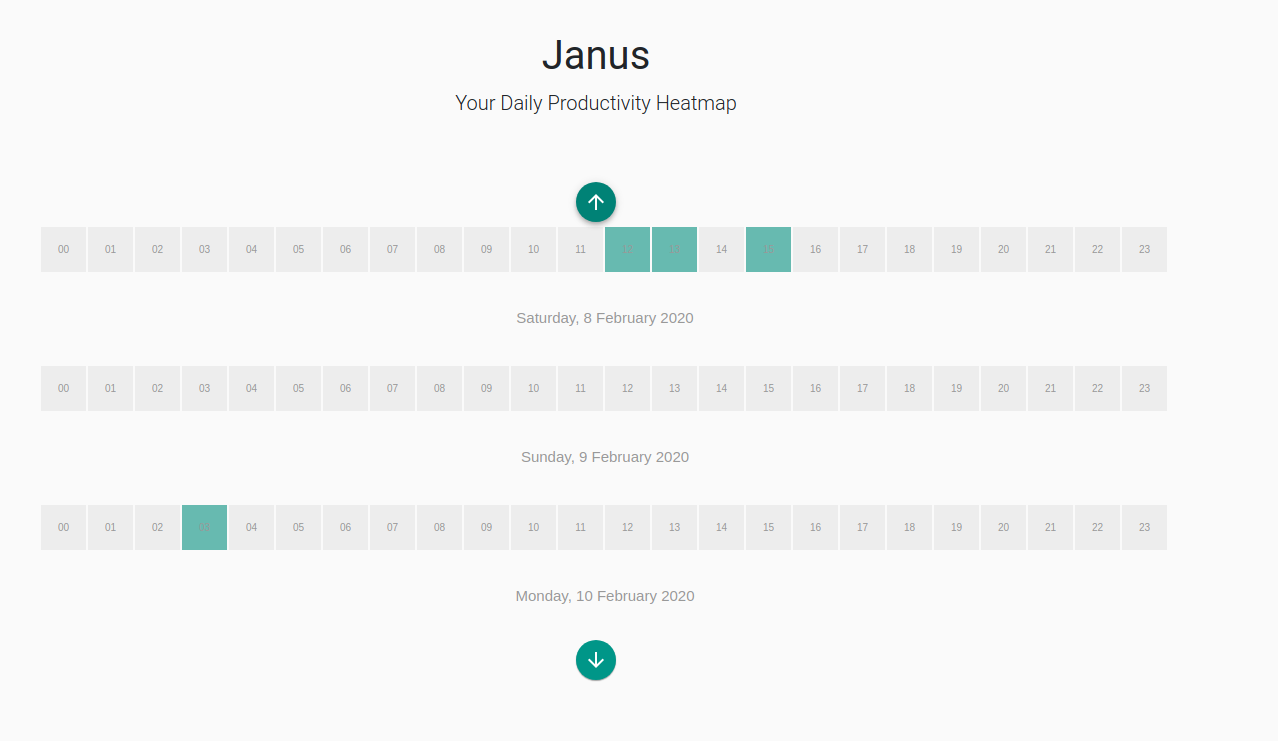The image size is (1278, 741).
Task: Click the Sunday, 9 February 2020 label
Action: point(604,456)
